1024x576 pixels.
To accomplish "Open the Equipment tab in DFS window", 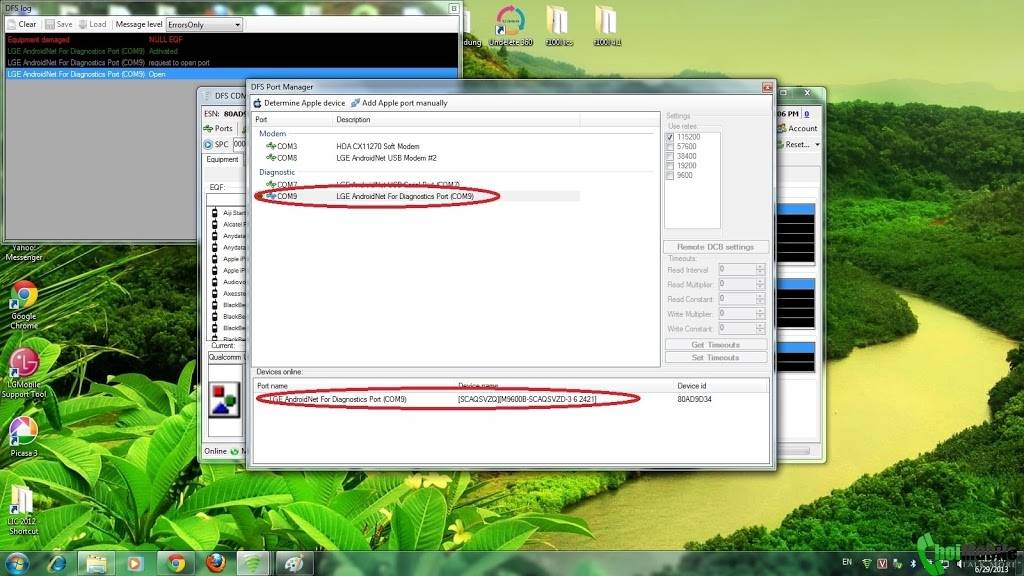I will tap(223, 159).
